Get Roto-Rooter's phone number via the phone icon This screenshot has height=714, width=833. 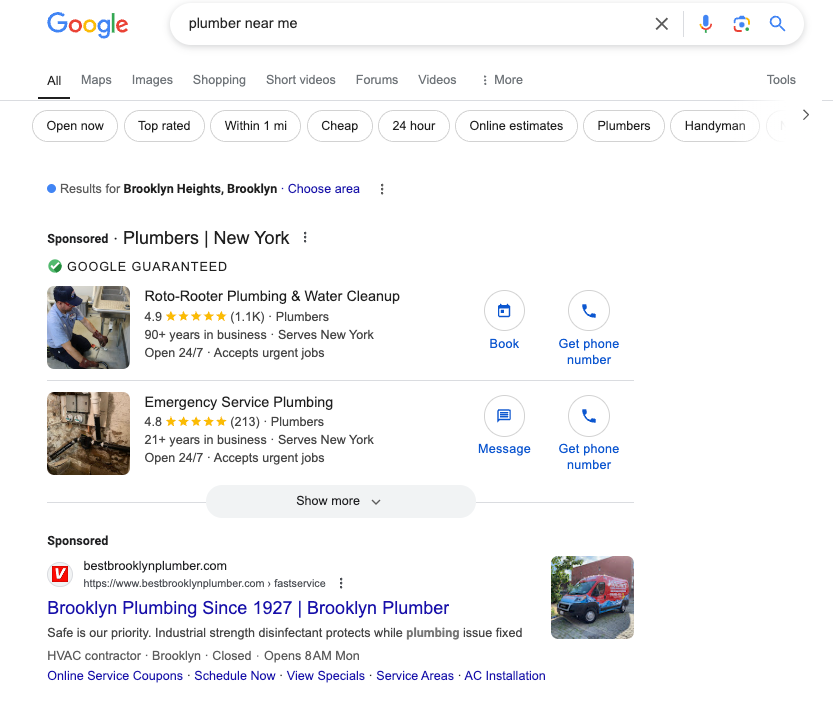[589, 311]
